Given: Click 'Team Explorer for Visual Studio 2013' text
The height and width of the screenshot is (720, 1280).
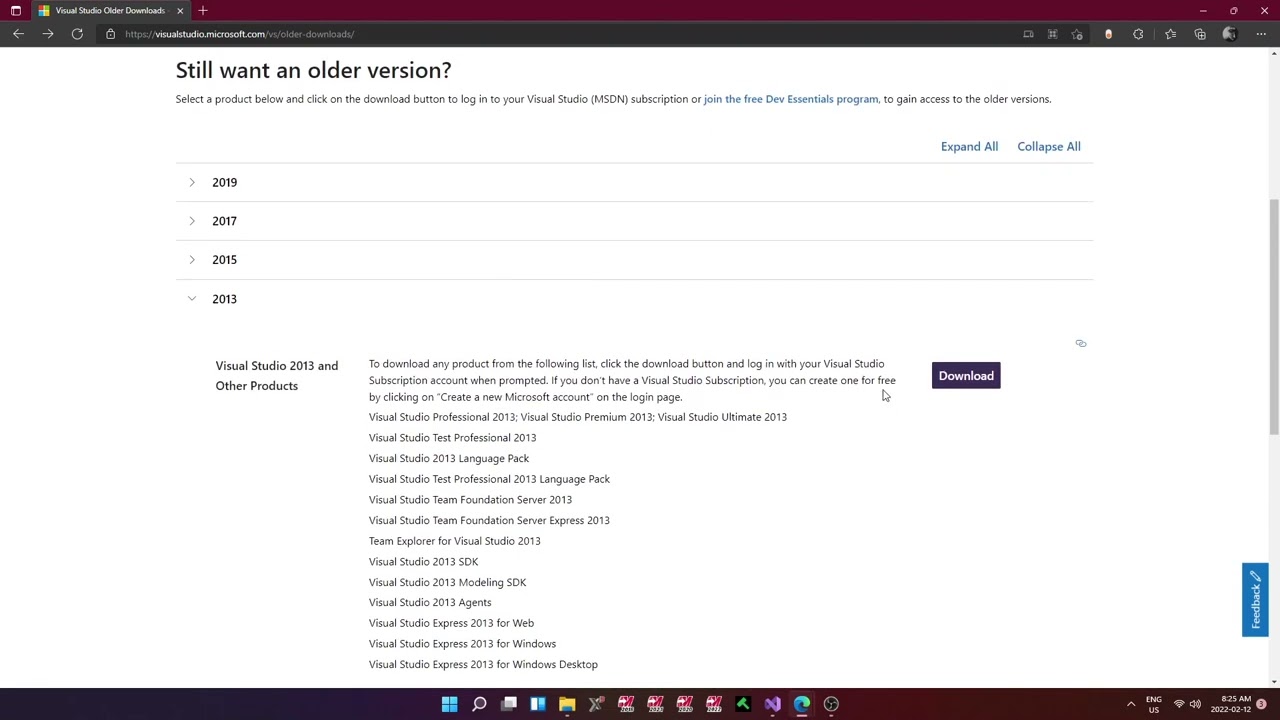Looking at the screenshot, I should [454, 541].
